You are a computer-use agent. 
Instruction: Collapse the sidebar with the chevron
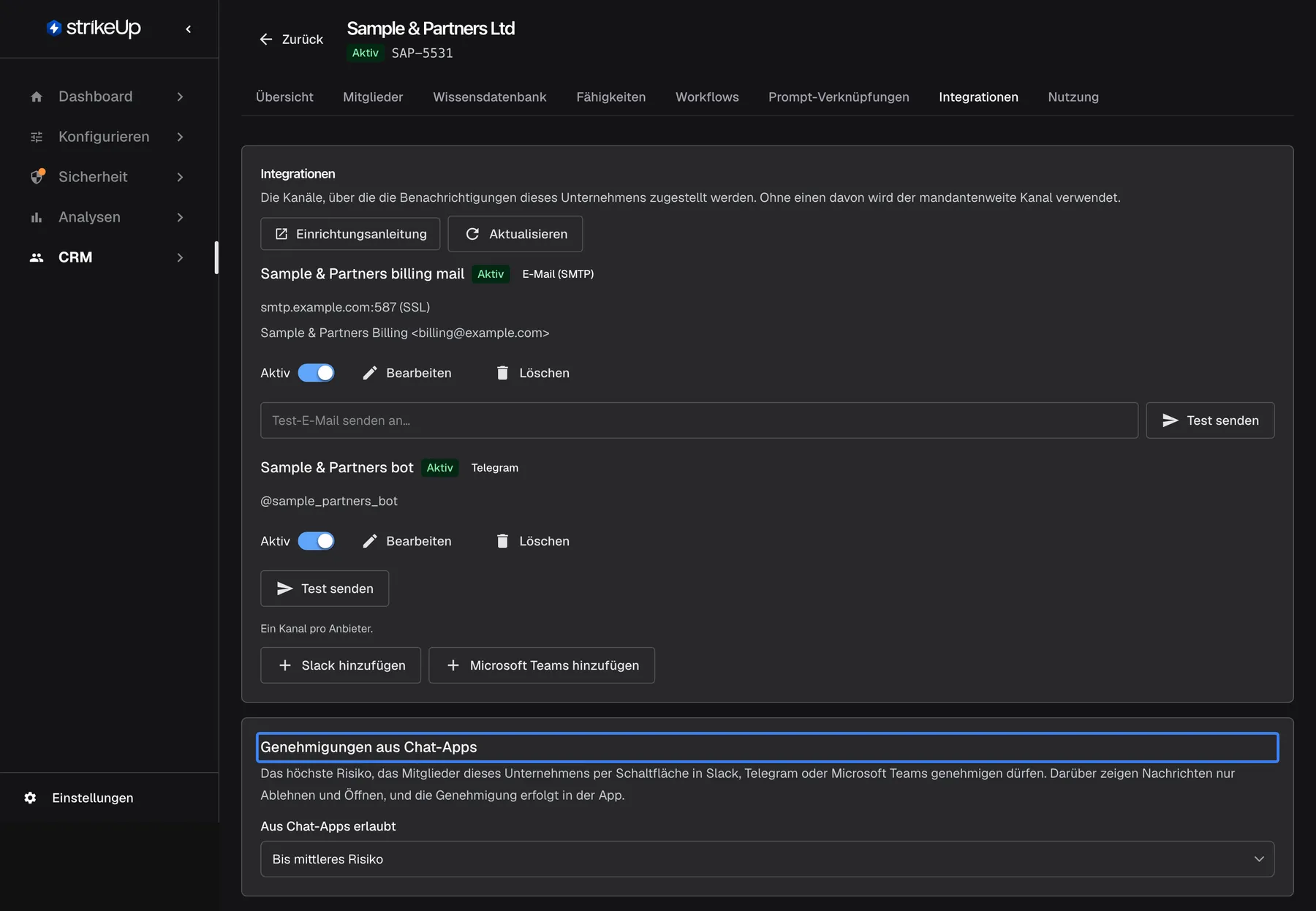pos(189,29)
